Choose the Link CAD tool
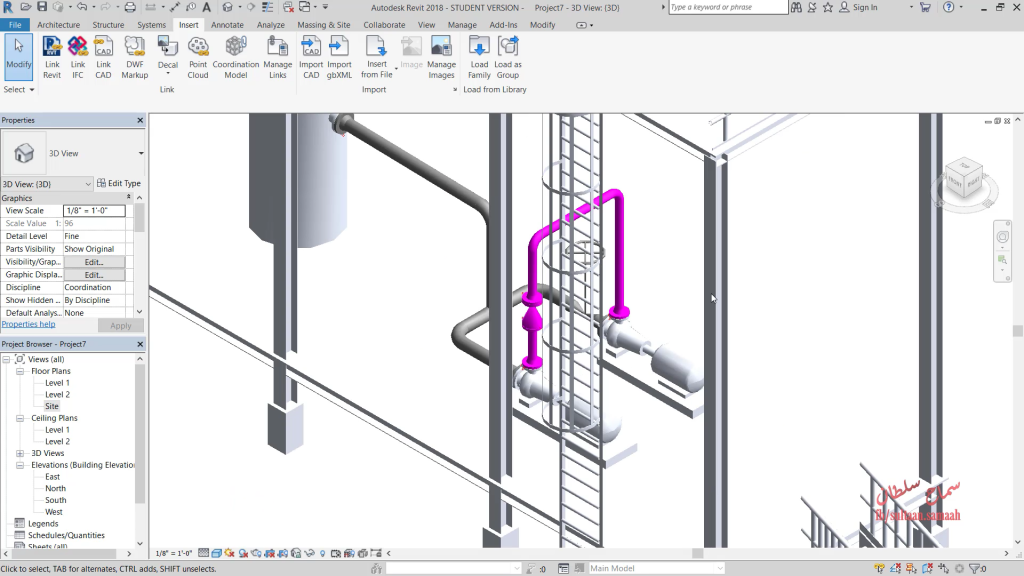1024x576 pixels. (103, 57)
